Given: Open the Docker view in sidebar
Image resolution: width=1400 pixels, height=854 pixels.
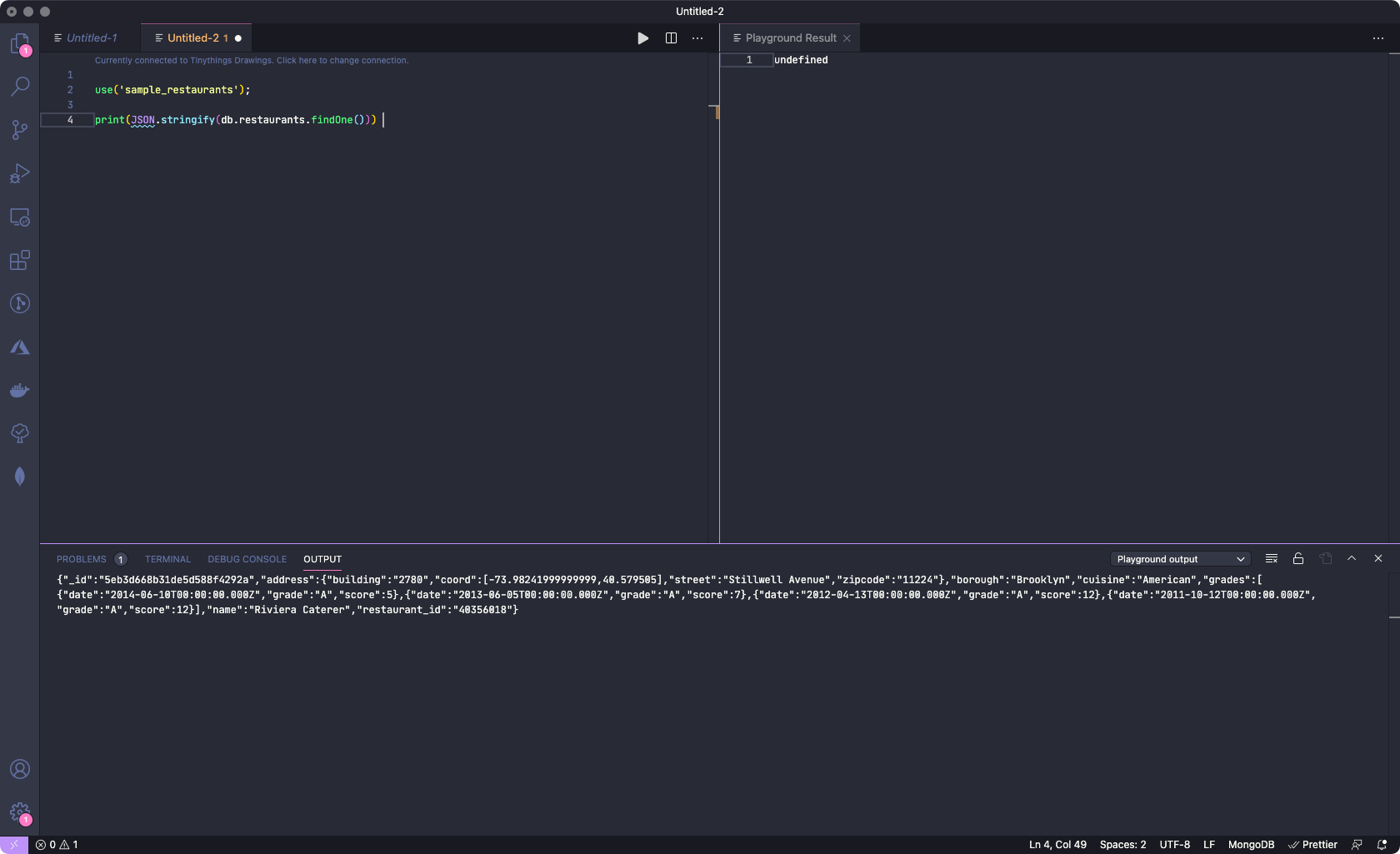Looking at the screenshot, I should (x=20, y=390).
